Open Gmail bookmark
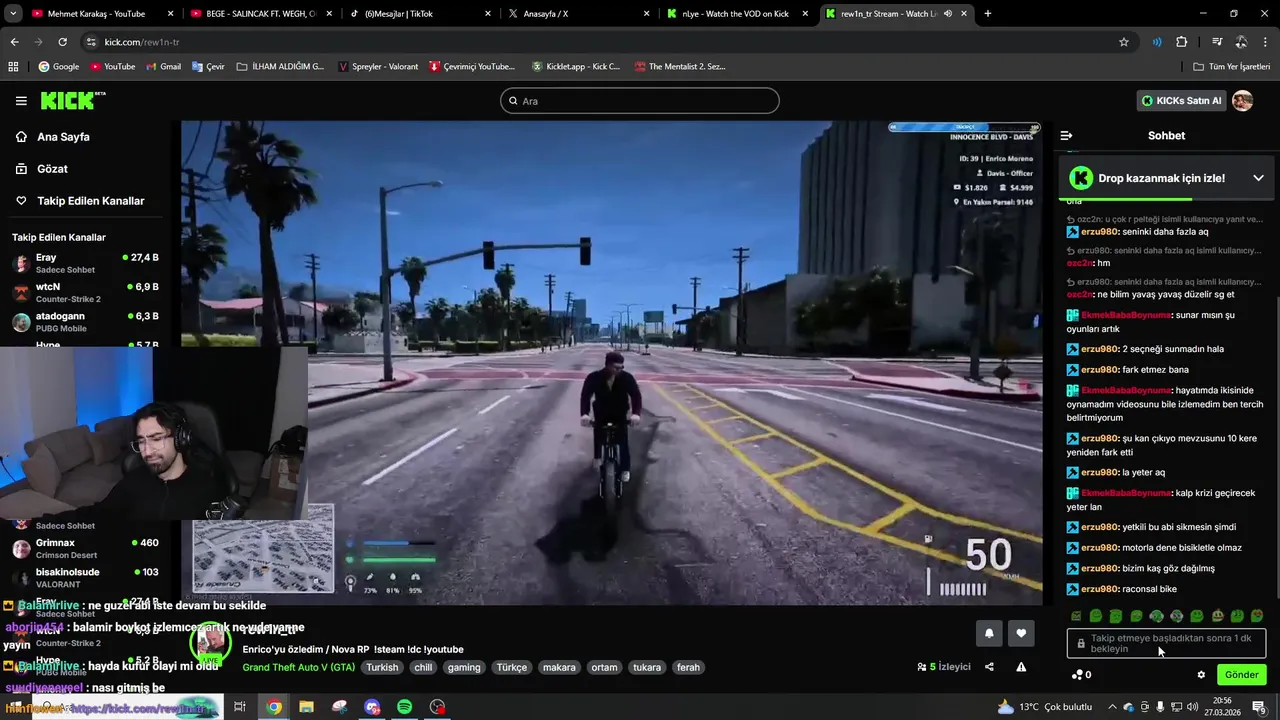Screen dimensions: 1280x720 click(162, 66)
